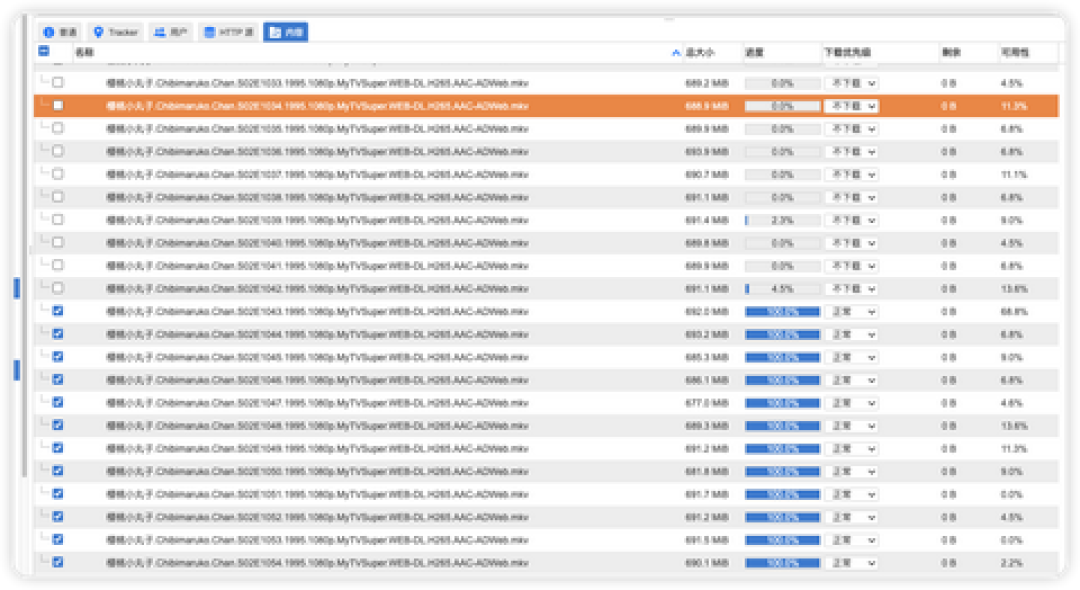Image resolution: width=1080 pixels, height=590 pixels.
Task: Enable download for episode S02E1039
Action: [58, 220]
